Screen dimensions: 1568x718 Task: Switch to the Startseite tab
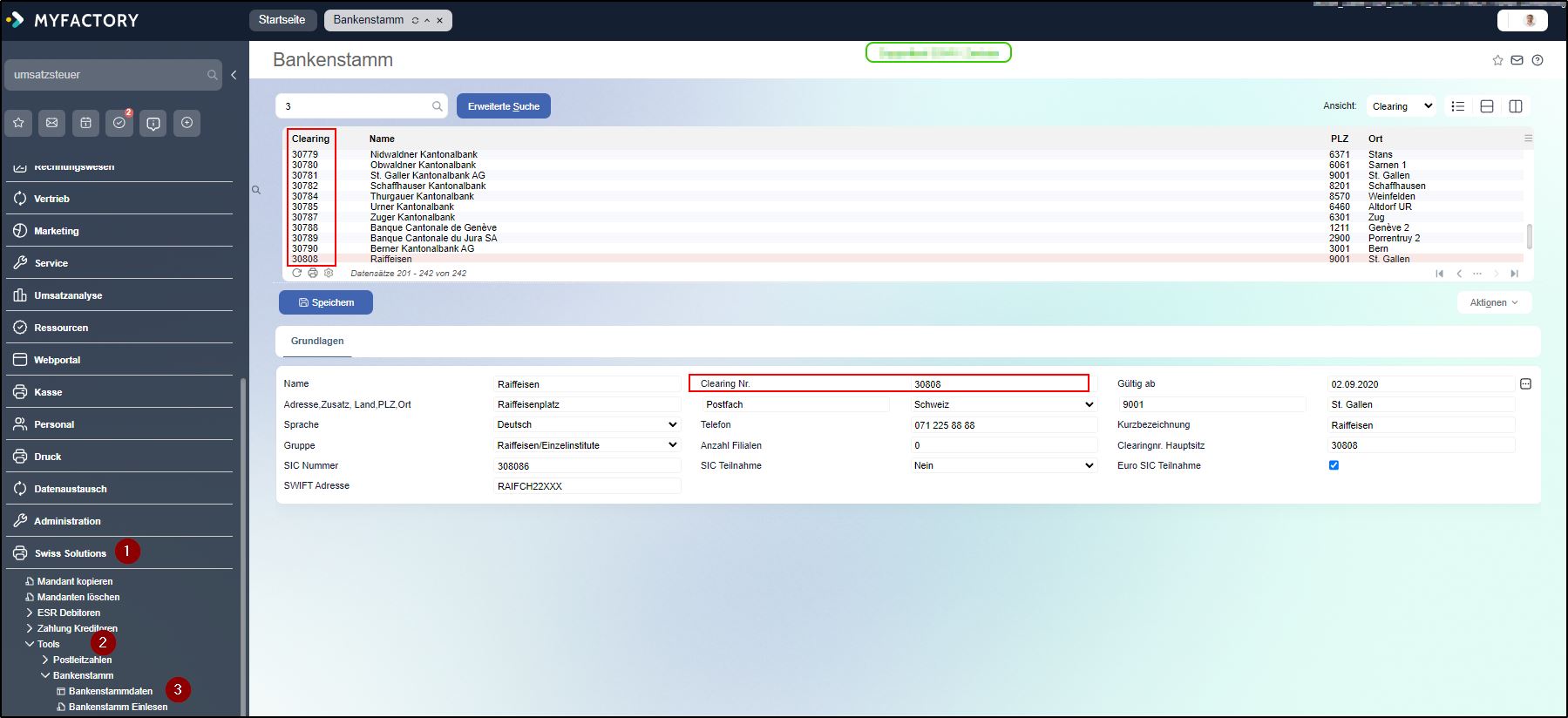pos(282,20)
